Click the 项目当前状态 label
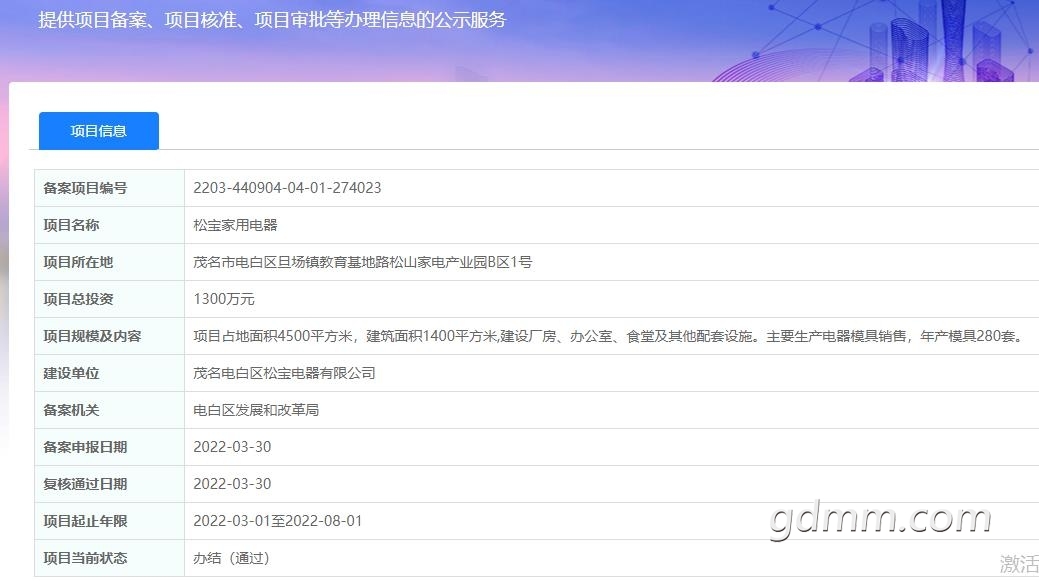This screenshot has width=1039, height=581. [x=85, y=558]
